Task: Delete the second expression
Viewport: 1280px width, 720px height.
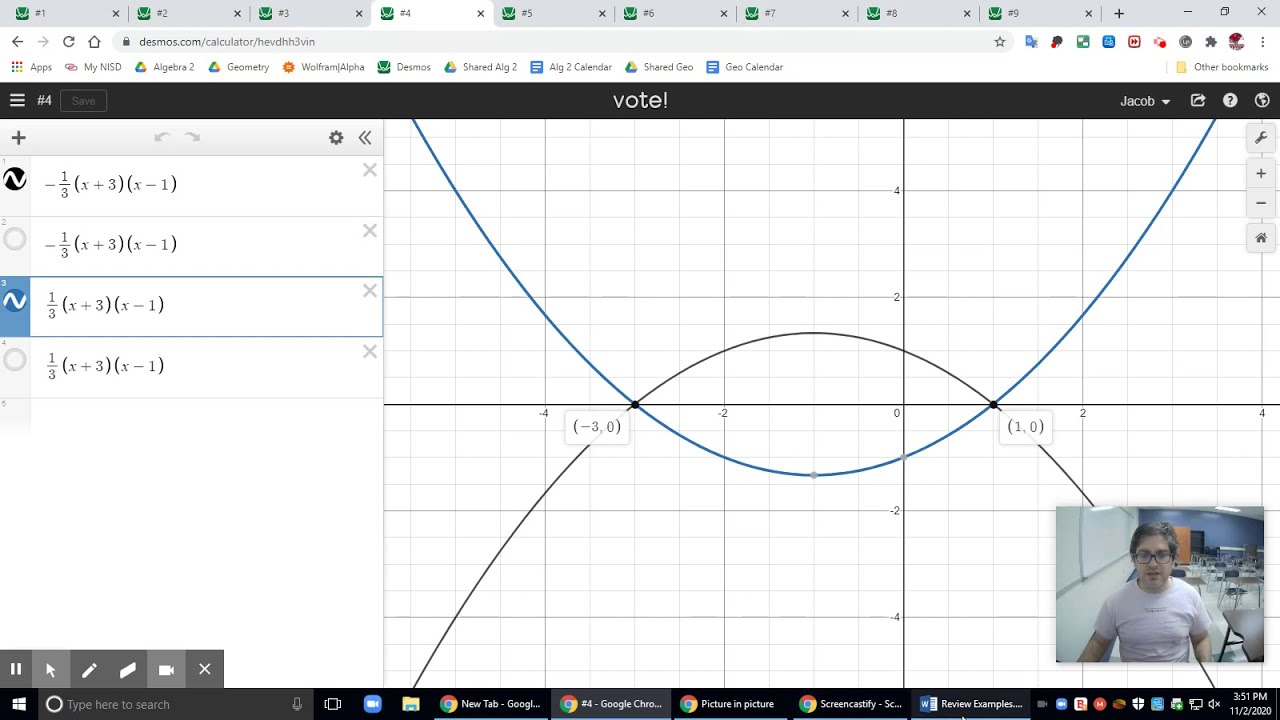Action: 370,231
